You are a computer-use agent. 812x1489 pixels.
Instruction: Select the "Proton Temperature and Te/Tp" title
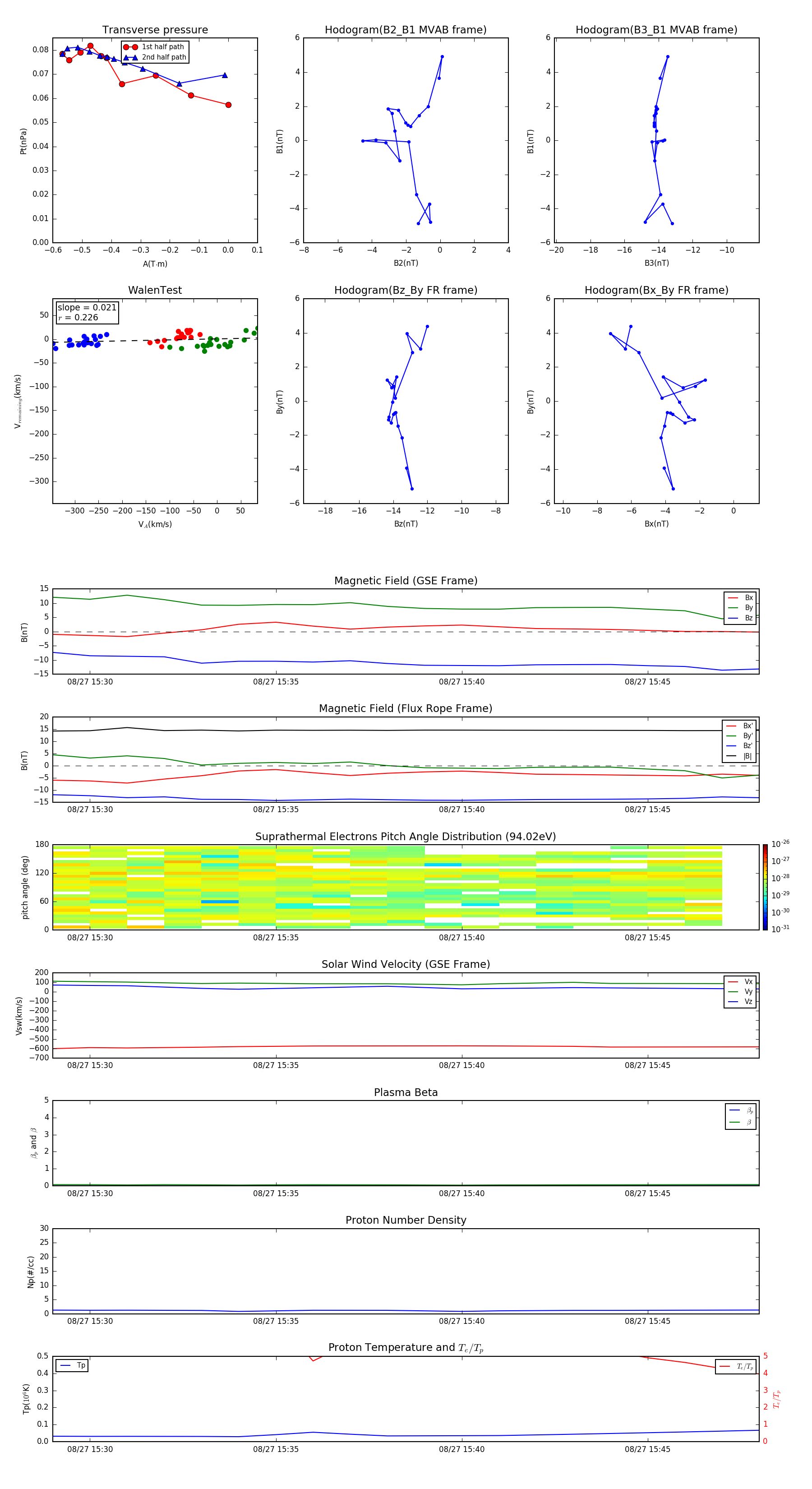tap(406, 1348)
